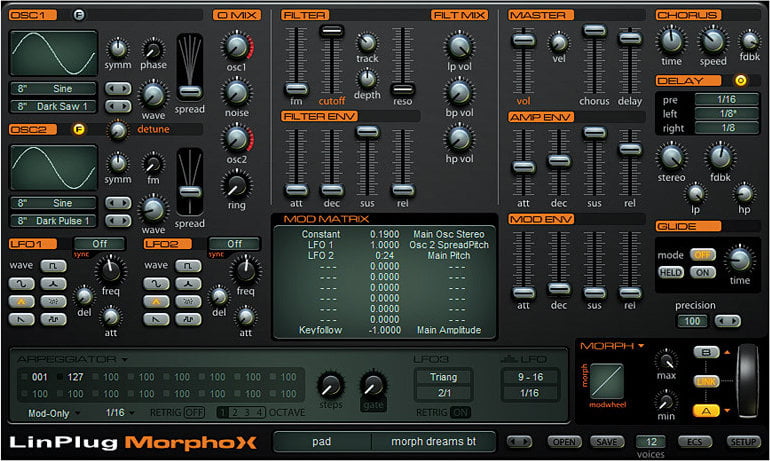Set Glide mode to OFF
Image resolution: width=770 pixels, height=461 pixels.
[x=703, y=255]
